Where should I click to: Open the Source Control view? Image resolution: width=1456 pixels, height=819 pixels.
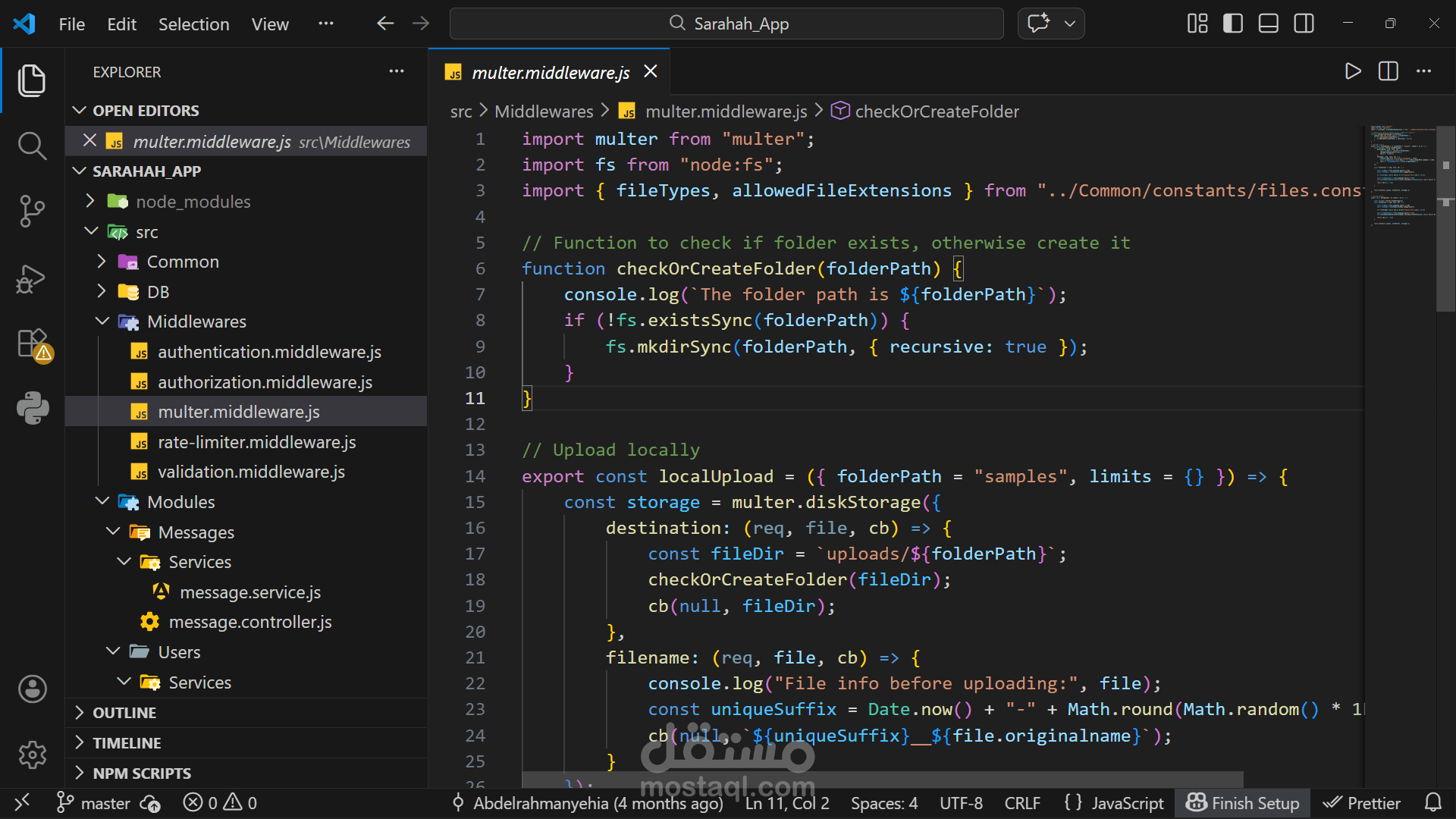point(32,211)
